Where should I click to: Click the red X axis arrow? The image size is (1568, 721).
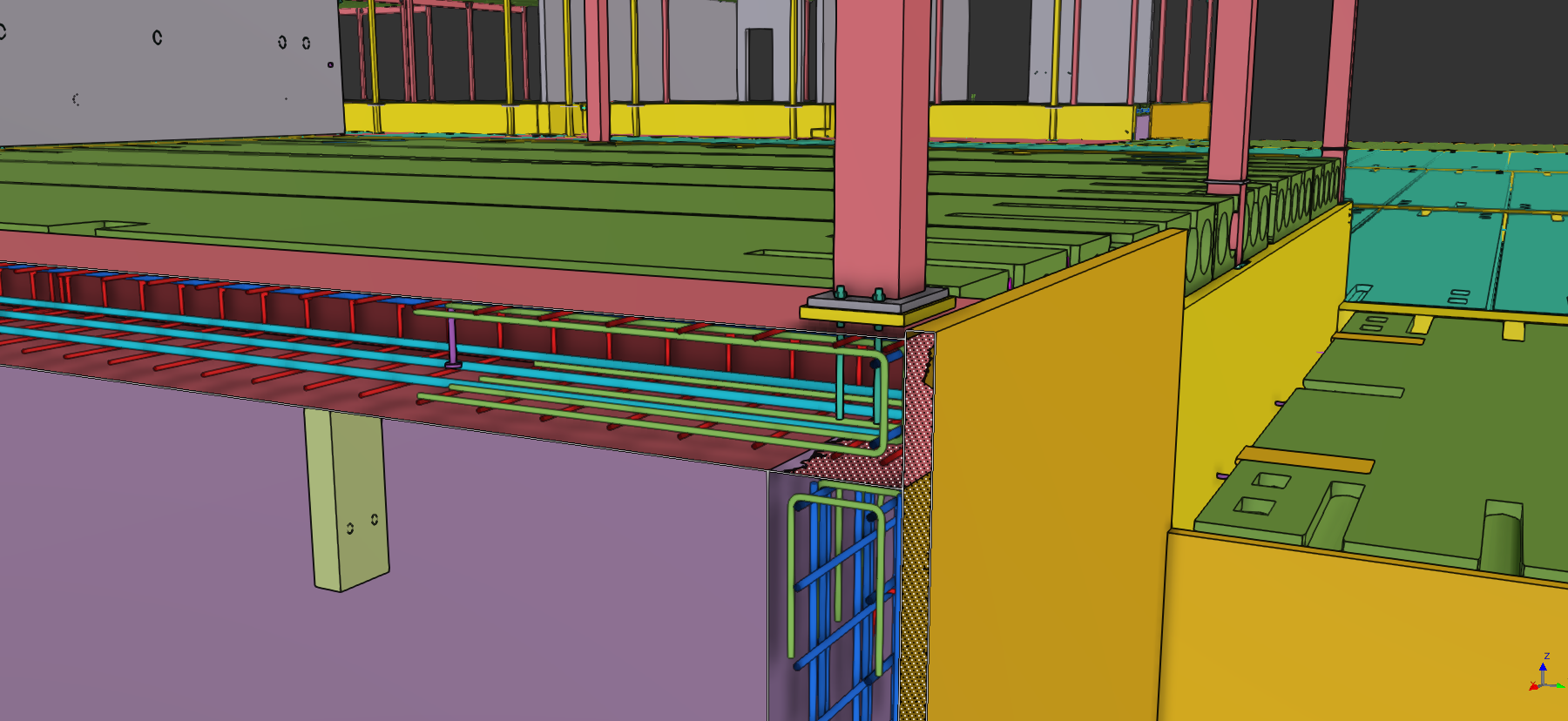[1534, 688]
